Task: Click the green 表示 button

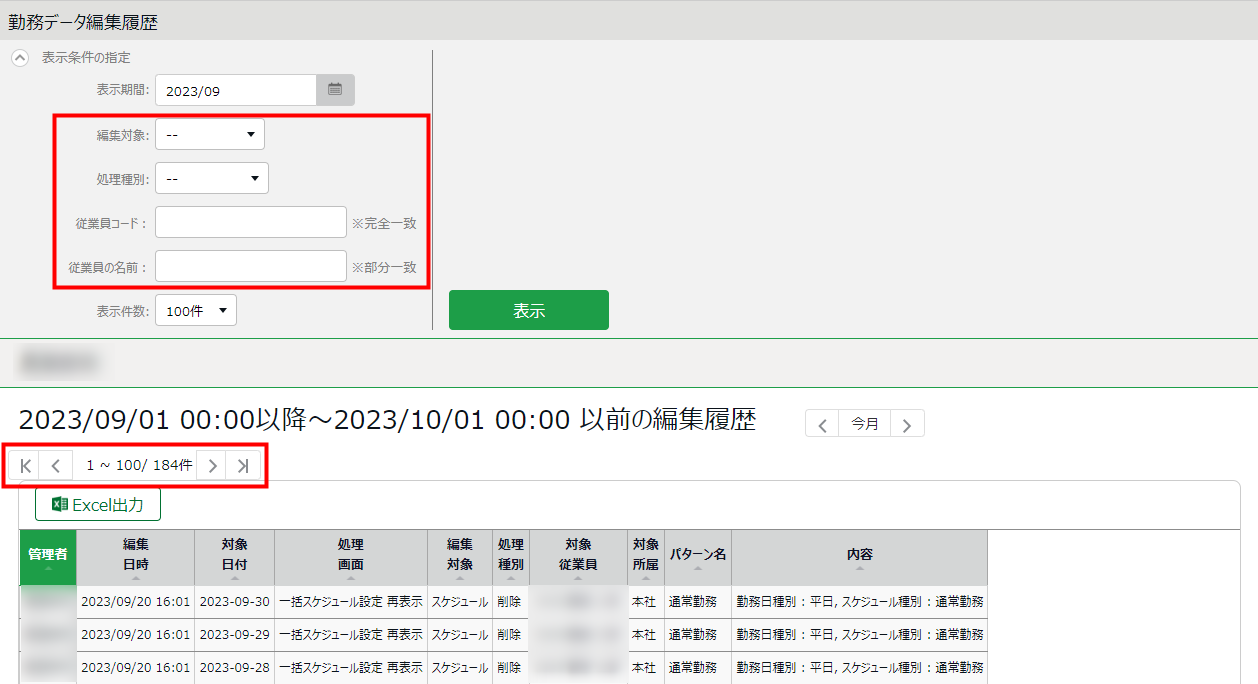Action: [x=529, y=310]
